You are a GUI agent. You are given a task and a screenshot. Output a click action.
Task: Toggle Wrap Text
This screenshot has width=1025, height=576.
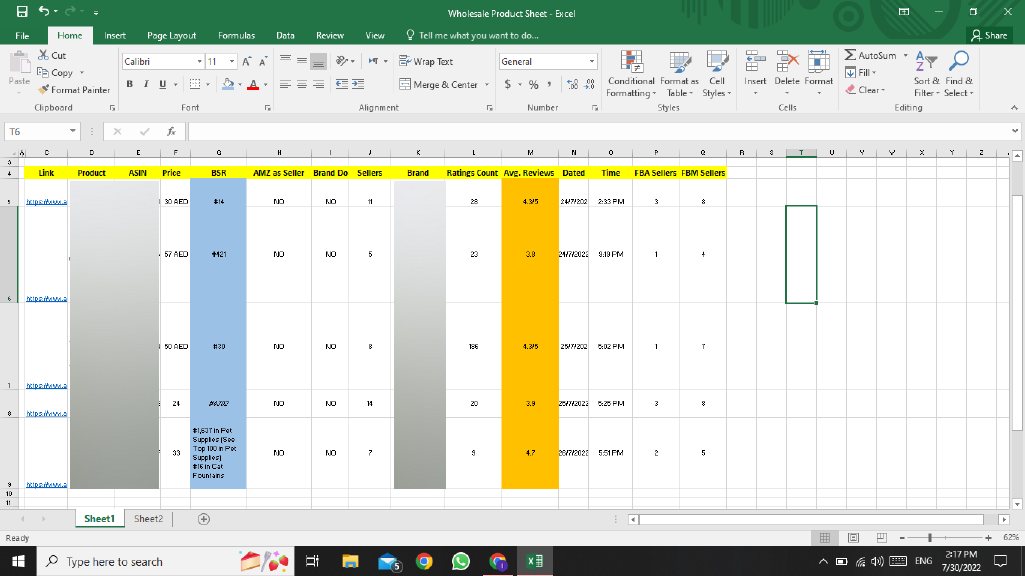(x=426, y=61)
